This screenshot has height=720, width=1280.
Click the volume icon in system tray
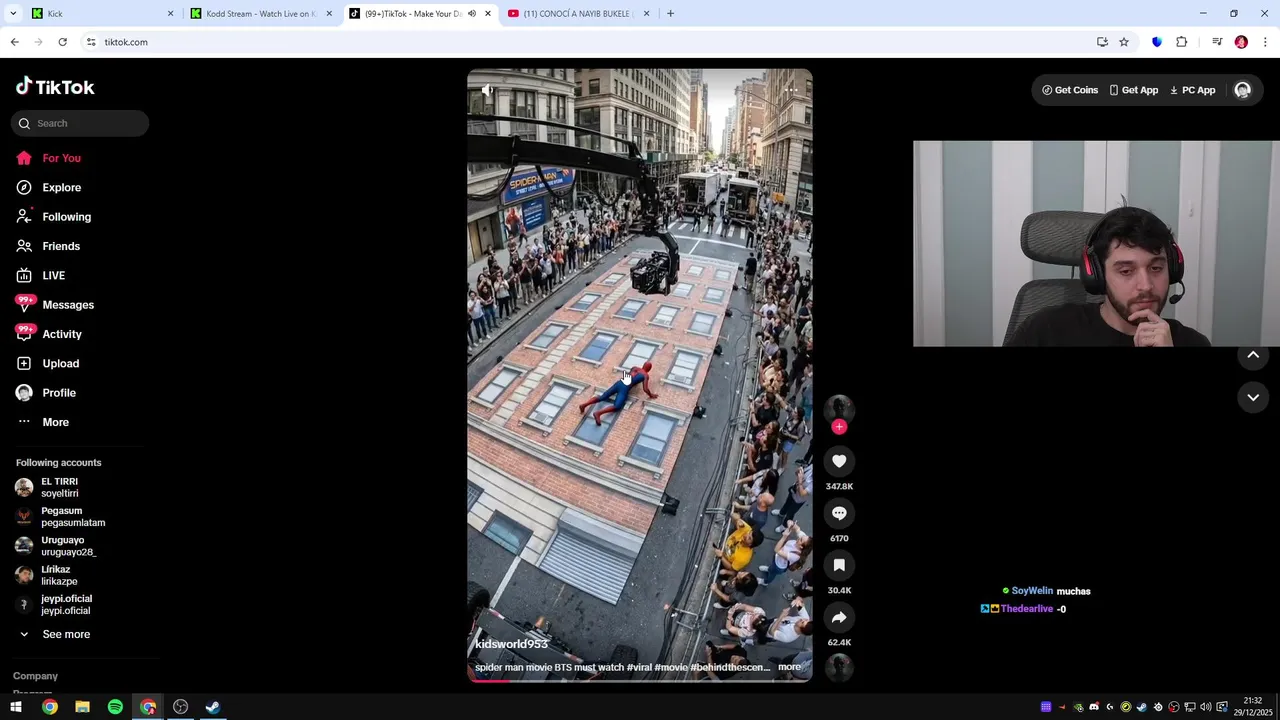1205,707
